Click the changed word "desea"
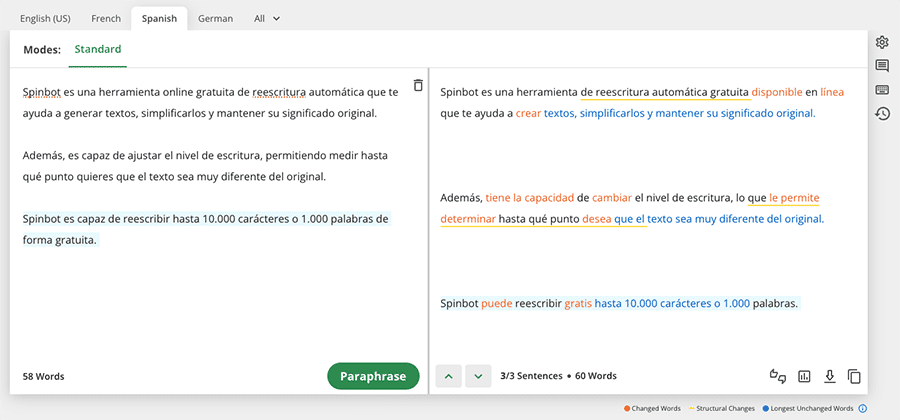Screen dimensions: 900x420 click(596, 219)
